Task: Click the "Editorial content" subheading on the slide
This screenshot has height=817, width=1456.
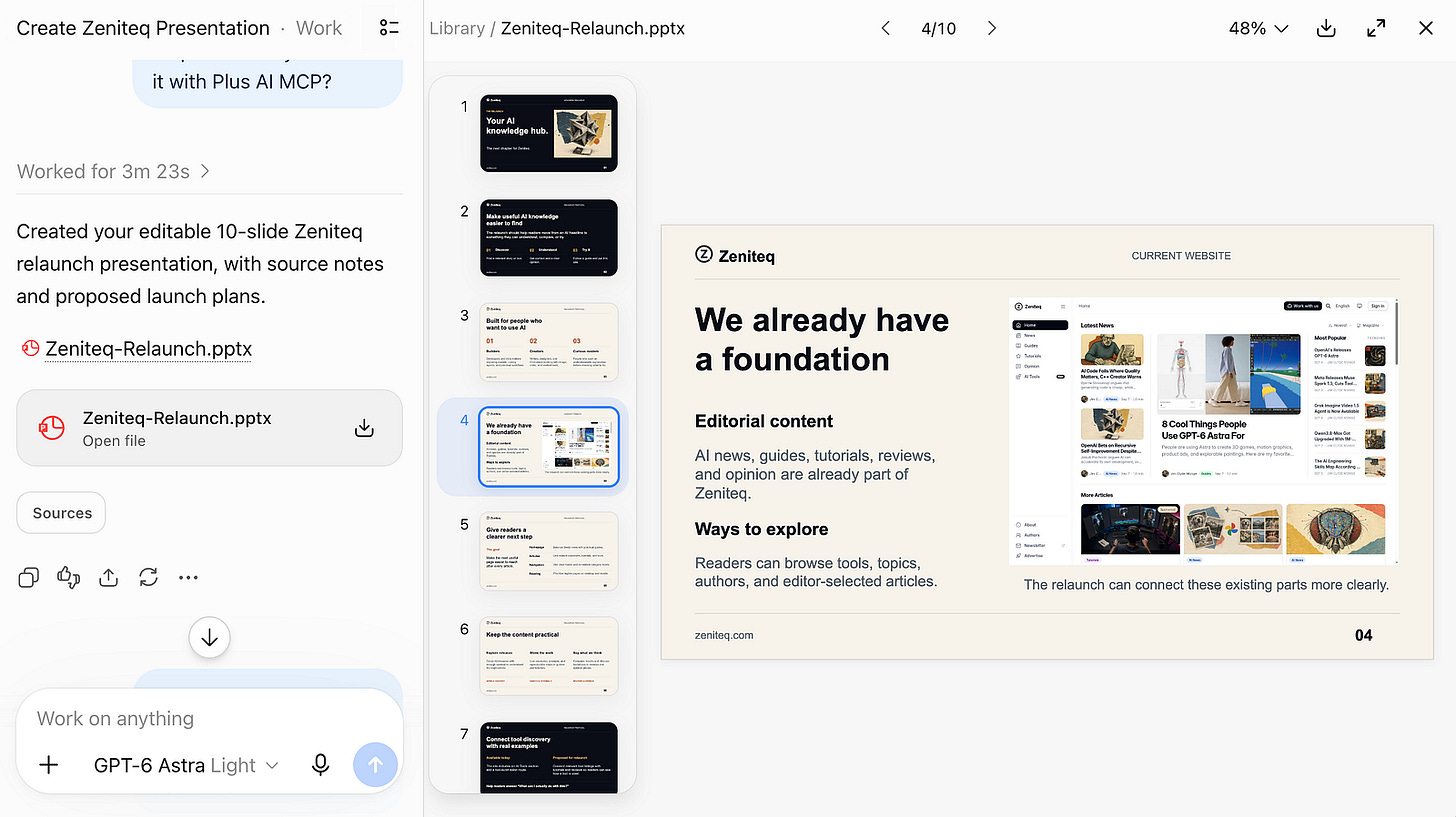Action: click(764, 421)
